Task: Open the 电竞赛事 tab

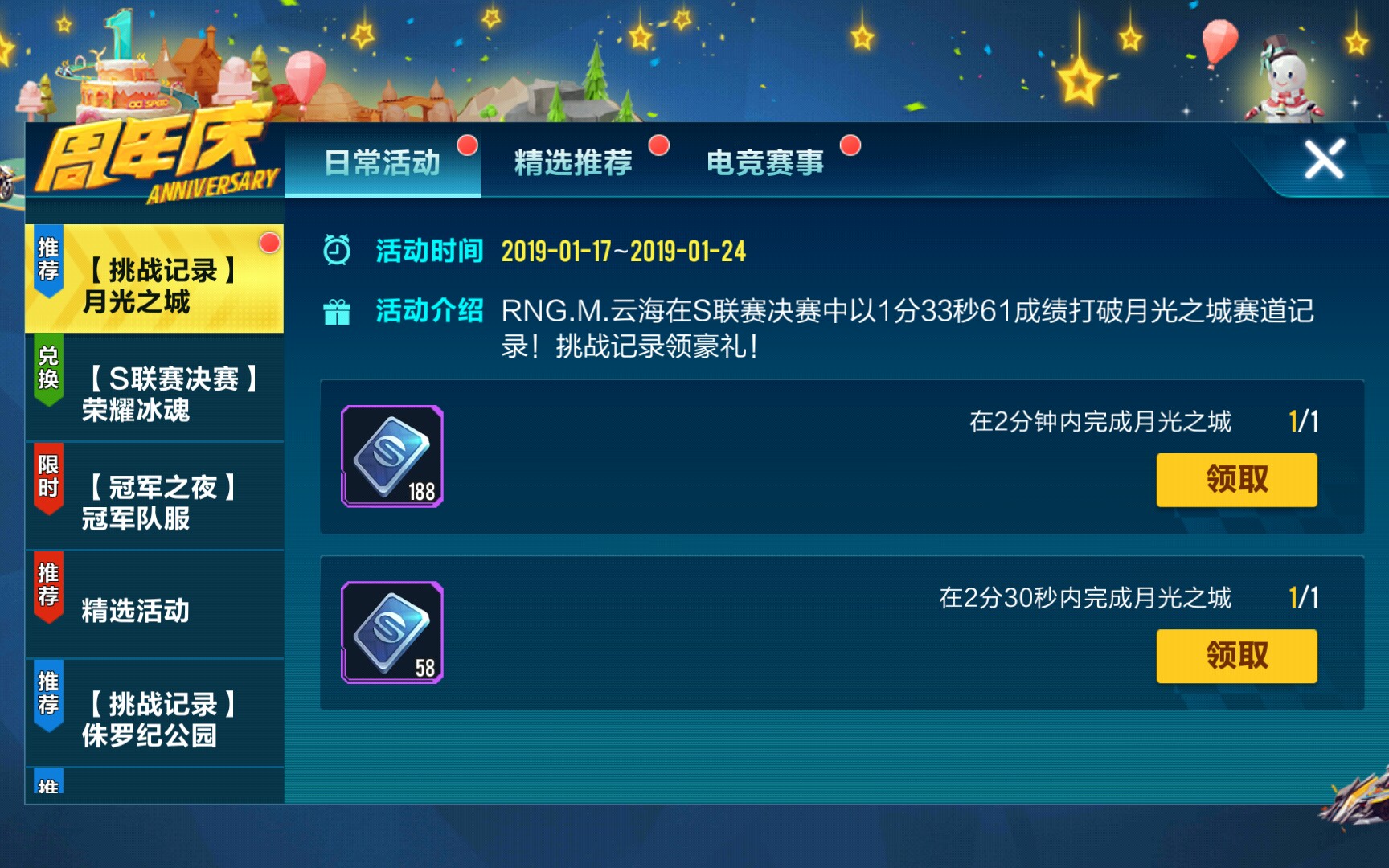Action: pos(765,162)
